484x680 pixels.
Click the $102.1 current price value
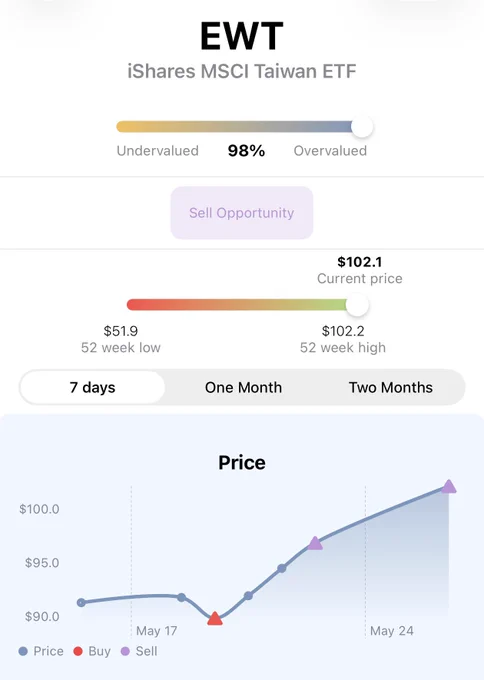tap(360, 262)
